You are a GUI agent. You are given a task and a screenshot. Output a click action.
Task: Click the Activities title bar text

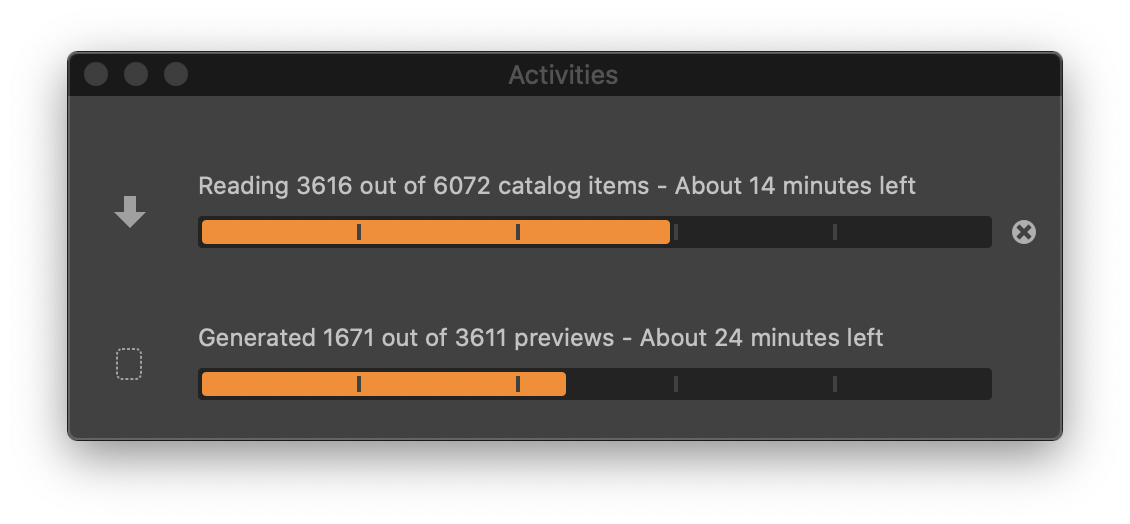pyautogui.click(x=563, y=75)
